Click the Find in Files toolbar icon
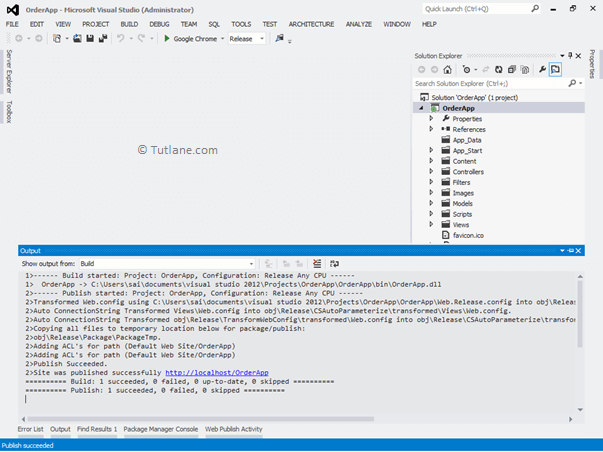Image resolution: width=603 pixels, height=452 pixels. (280, 38)
